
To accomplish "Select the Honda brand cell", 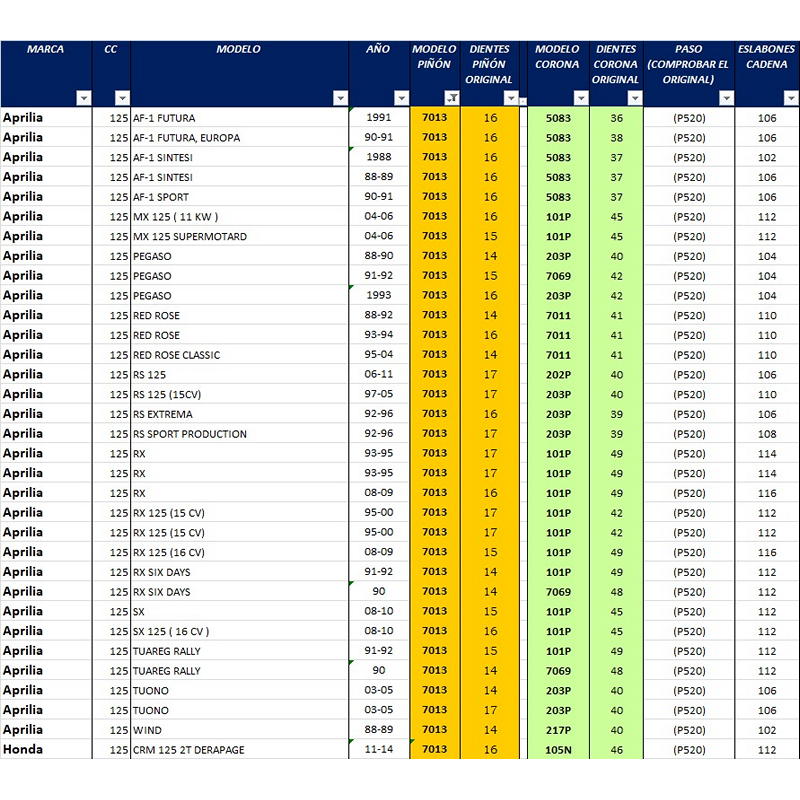I will coord(46,749).
